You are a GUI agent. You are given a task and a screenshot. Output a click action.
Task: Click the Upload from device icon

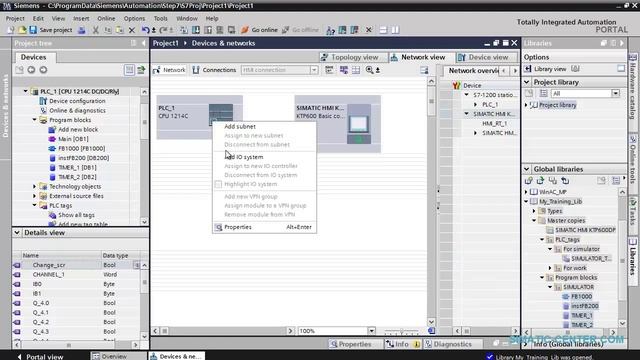click(x=208, y=30)
